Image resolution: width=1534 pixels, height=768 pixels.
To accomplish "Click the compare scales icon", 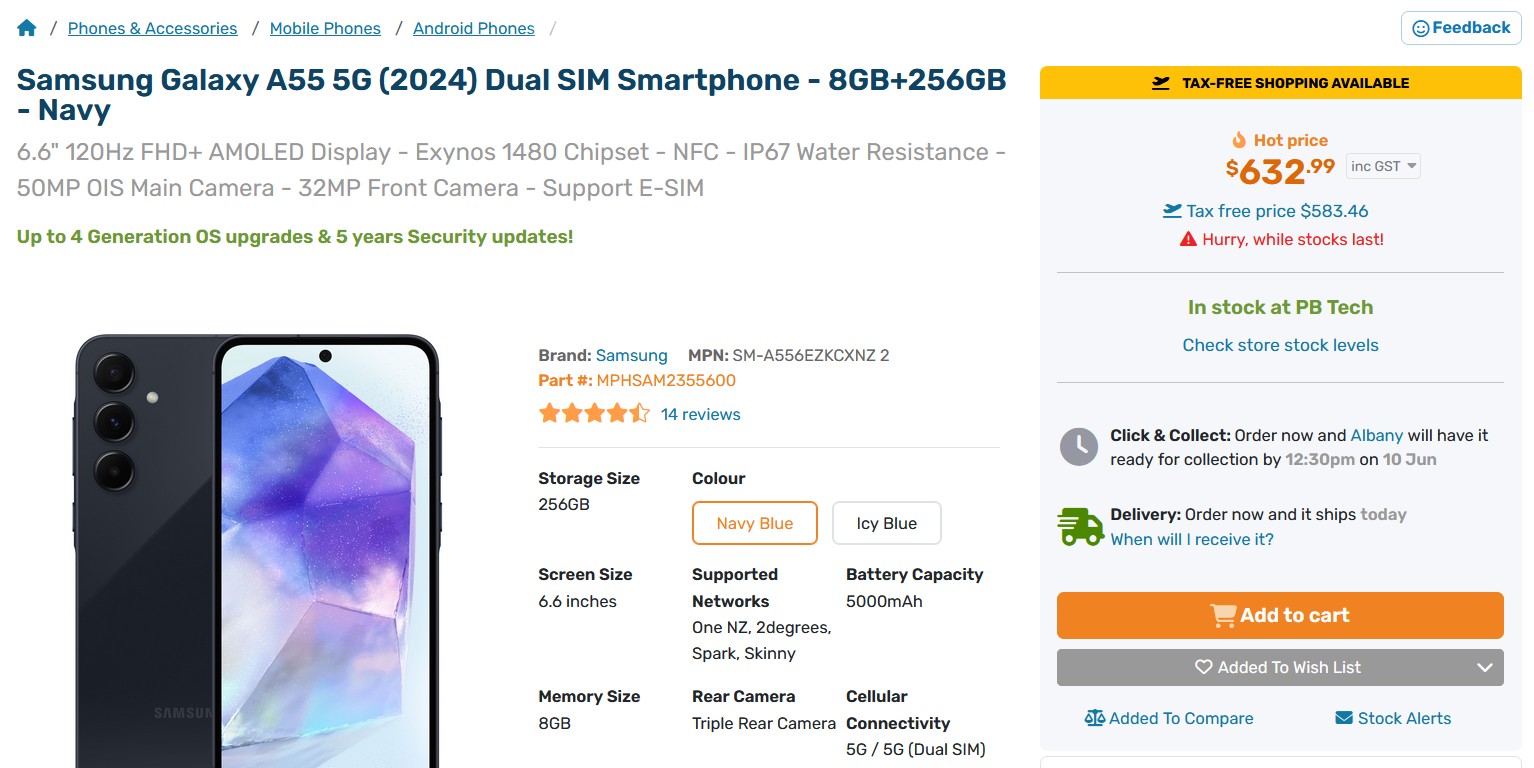I will [1095, 718].
